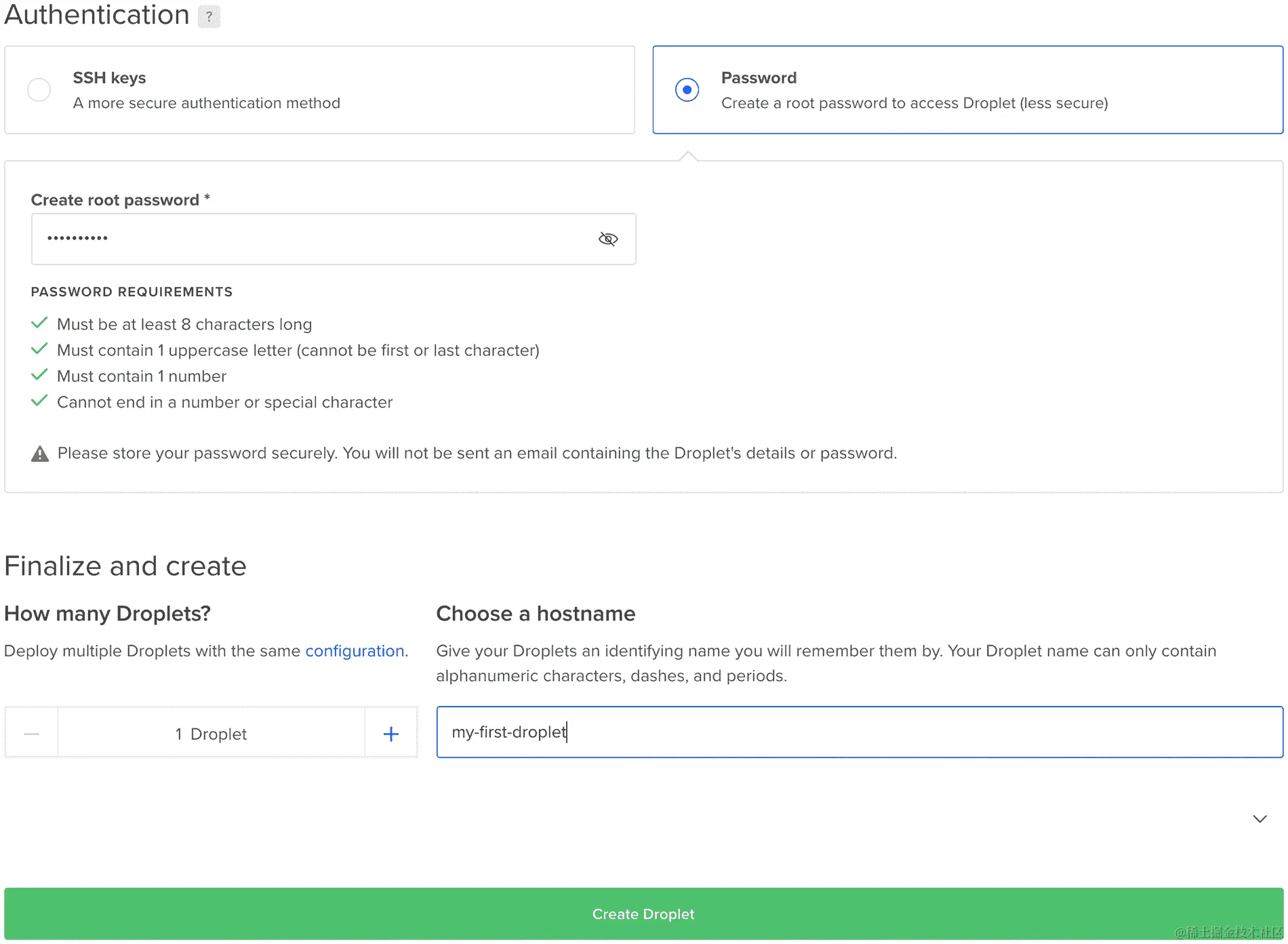Expand the chevron below hostname field

(1260, 819)
